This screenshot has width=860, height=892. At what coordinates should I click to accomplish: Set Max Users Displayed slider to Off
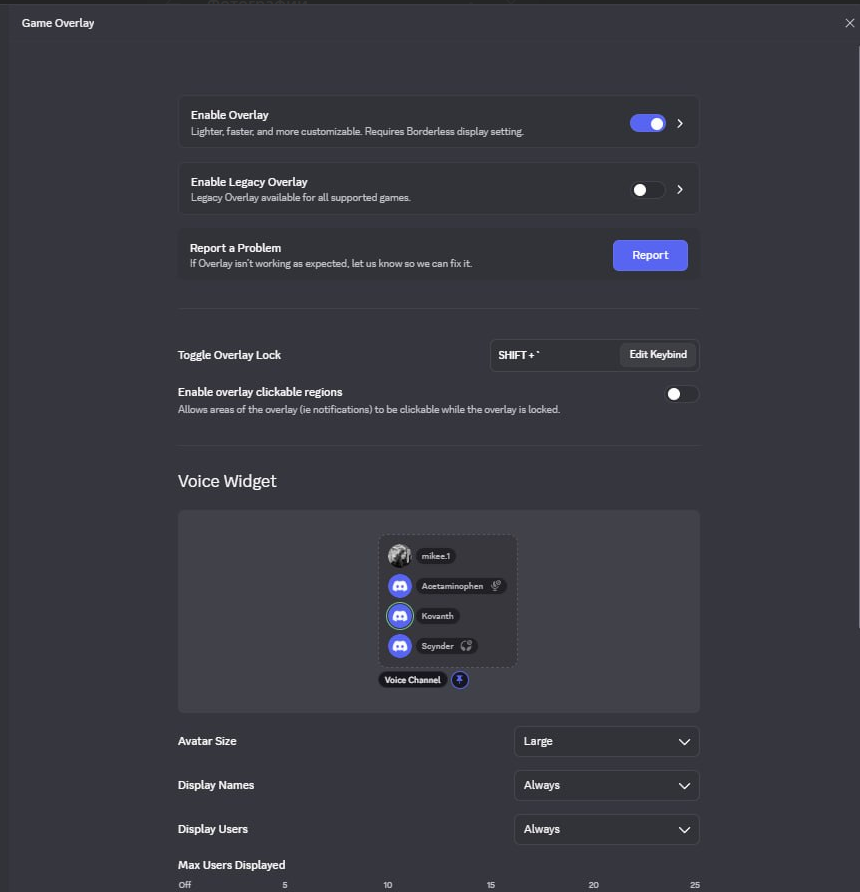pyautogui.click(x=185, y=885)
